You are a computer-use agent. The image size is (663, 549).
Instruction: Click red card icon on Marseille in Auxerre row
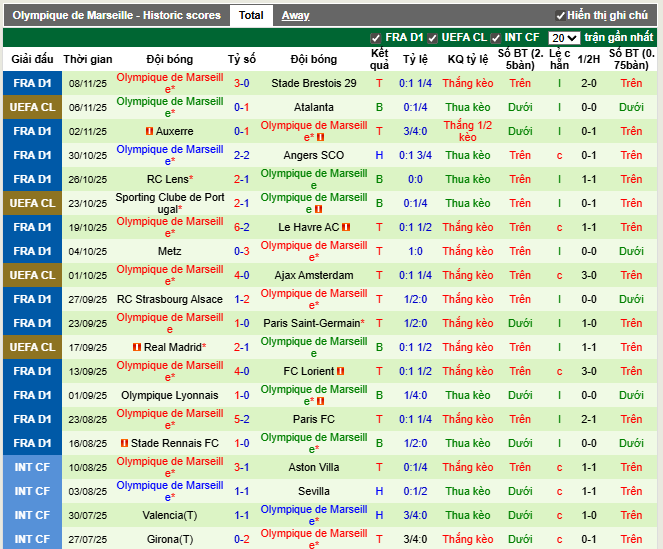point(321,137)
